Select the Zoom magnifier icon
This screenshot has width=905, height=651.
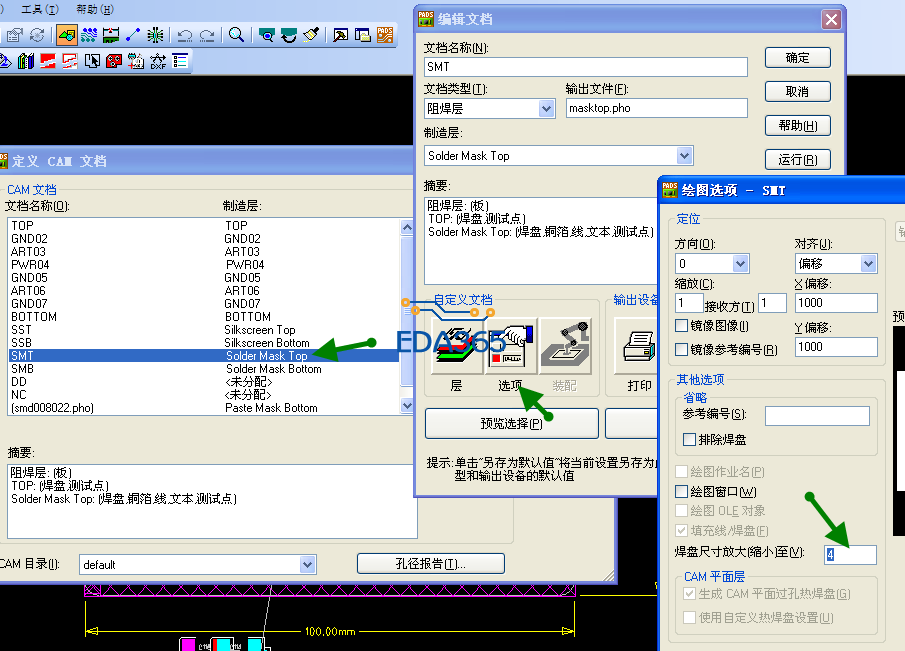pos(236,35)
